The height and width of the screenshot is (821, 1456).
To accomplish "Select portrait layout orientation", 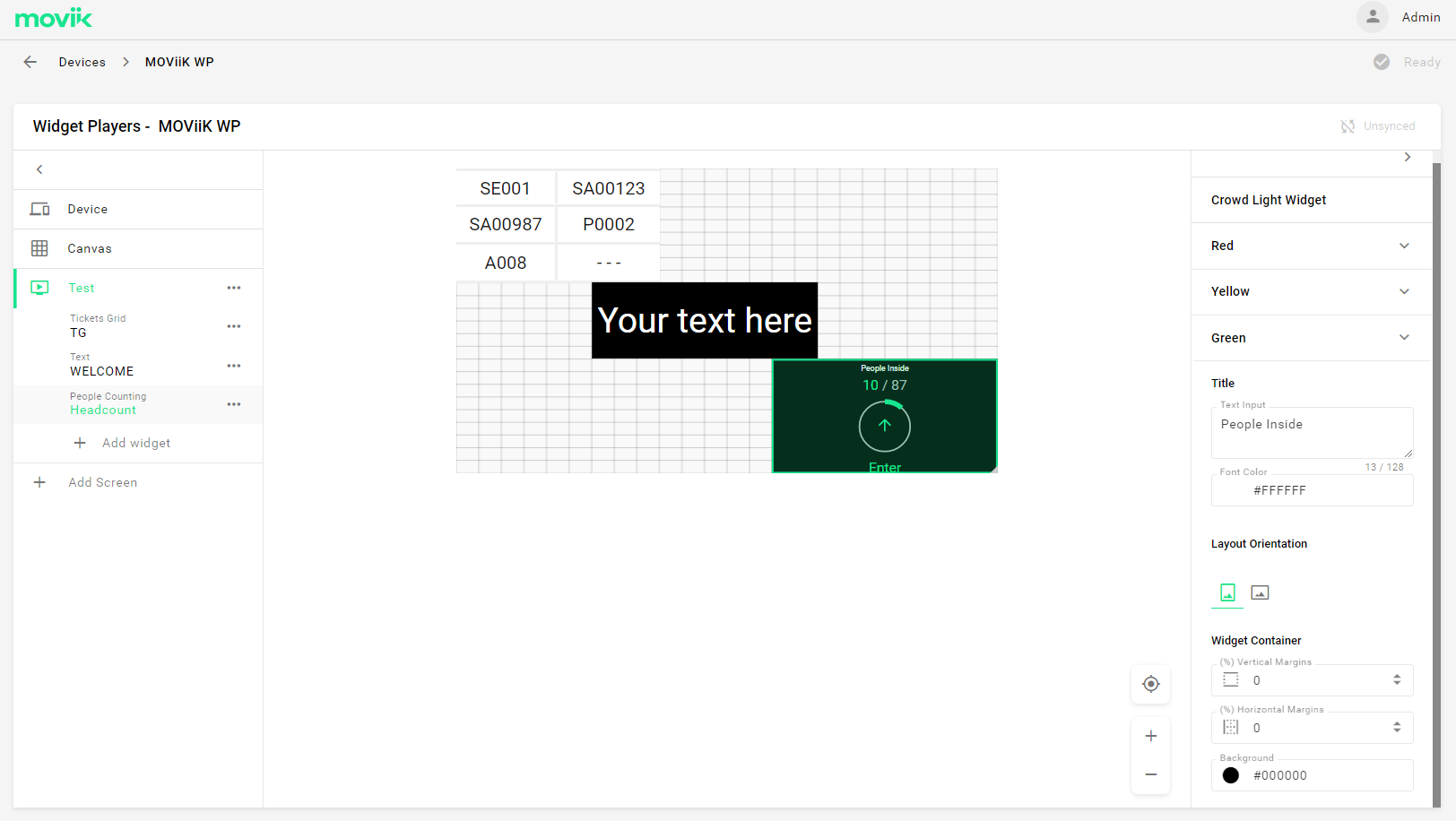I will (x=1227, y=592).
